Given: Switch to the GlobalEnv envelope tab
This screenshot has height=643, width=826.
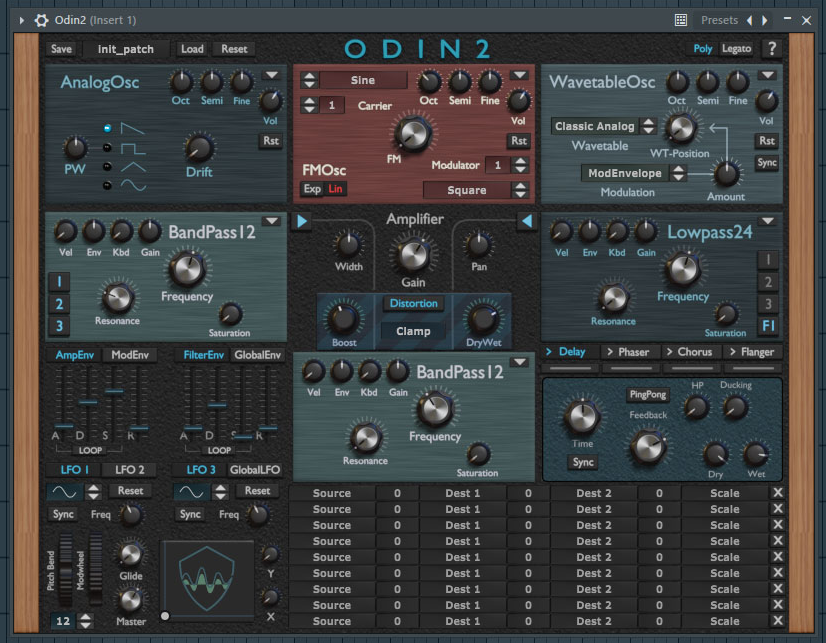Looking at the screenshot, I should 257,355.
